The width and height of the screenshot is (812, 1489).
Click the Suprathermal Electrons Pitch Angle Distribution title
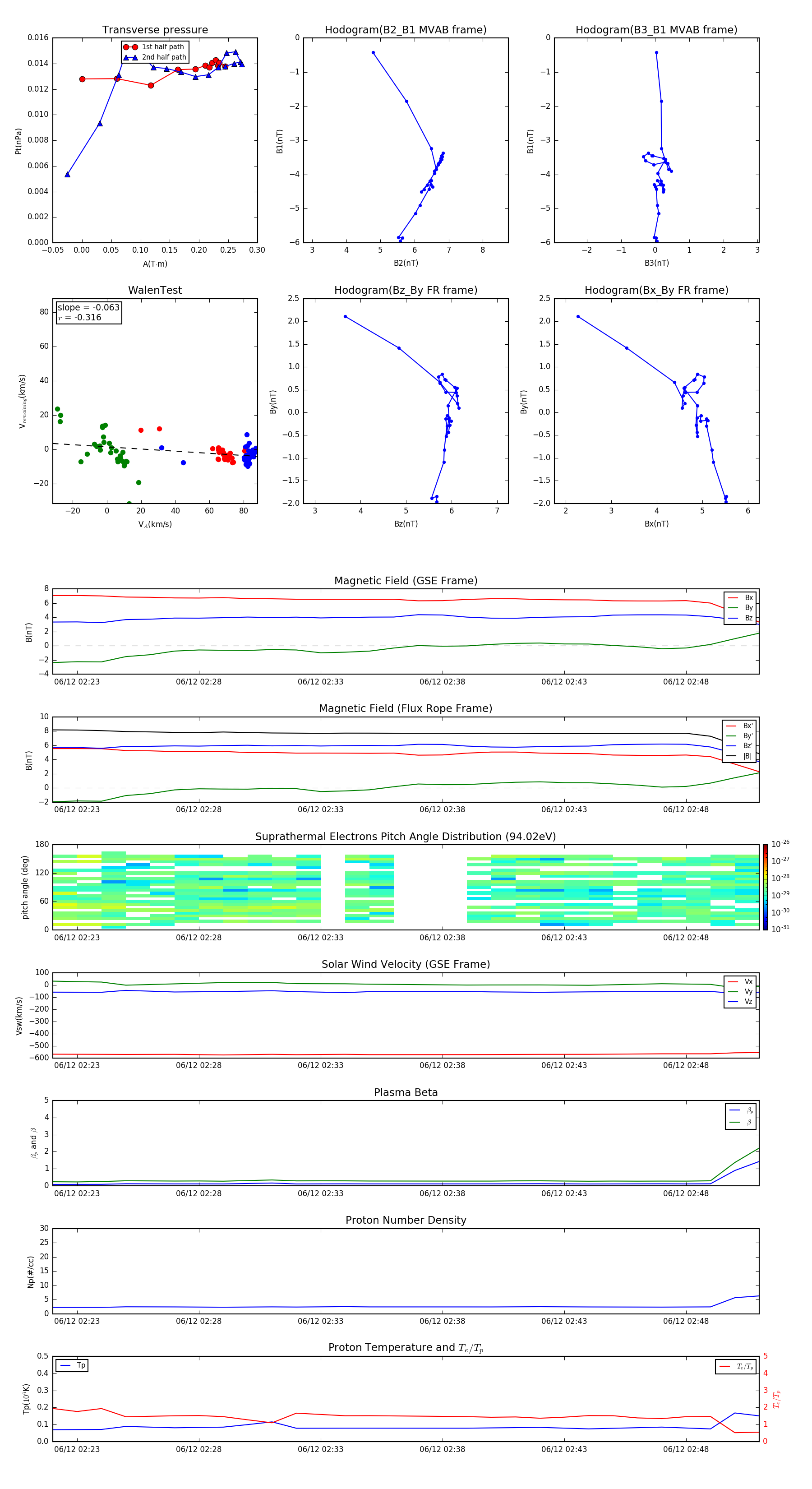pos(406,837)
